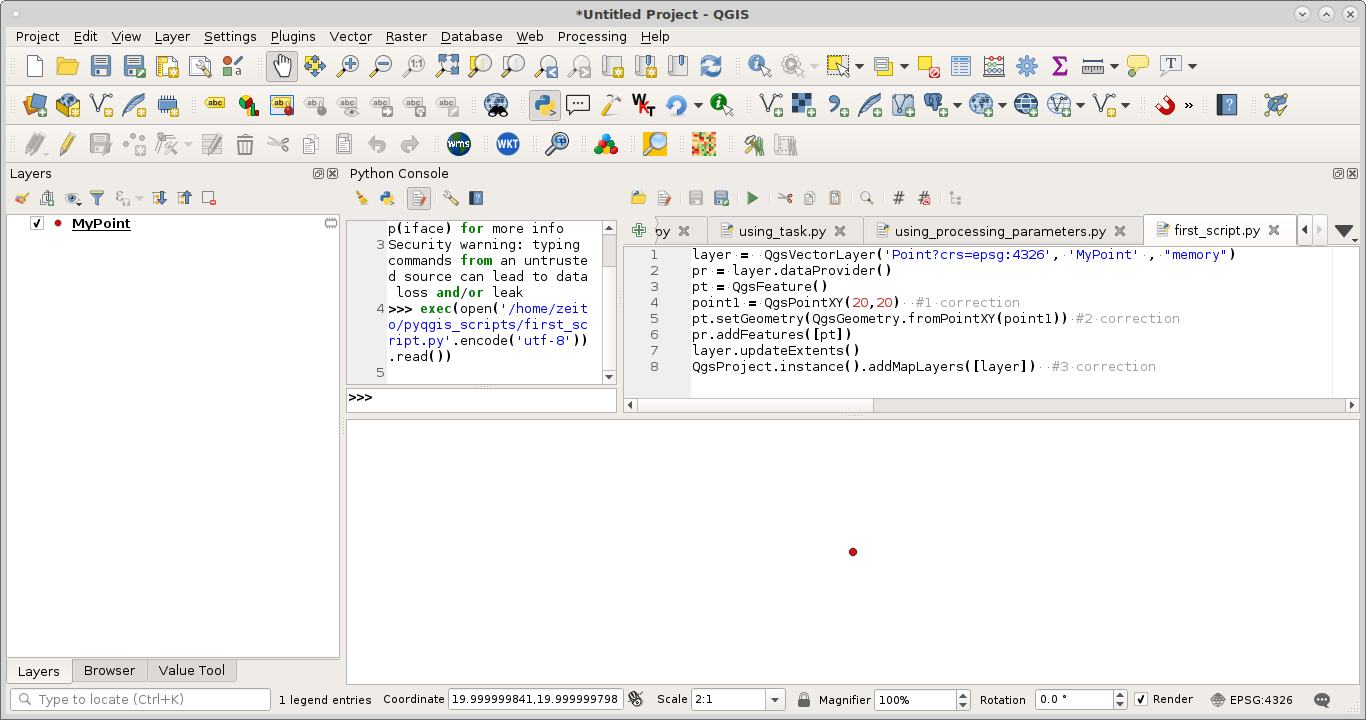
Task: Click the EPSG:4326 CRS button
Action: point(1251,700)
